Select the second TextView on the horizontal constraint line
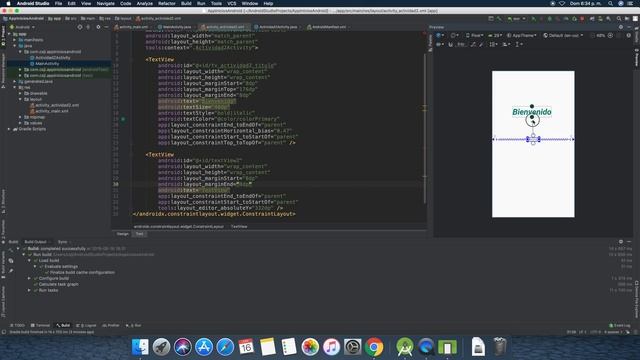Image resolution: width=640 pixels, height=360 pixels. click(x=533, y=139)
